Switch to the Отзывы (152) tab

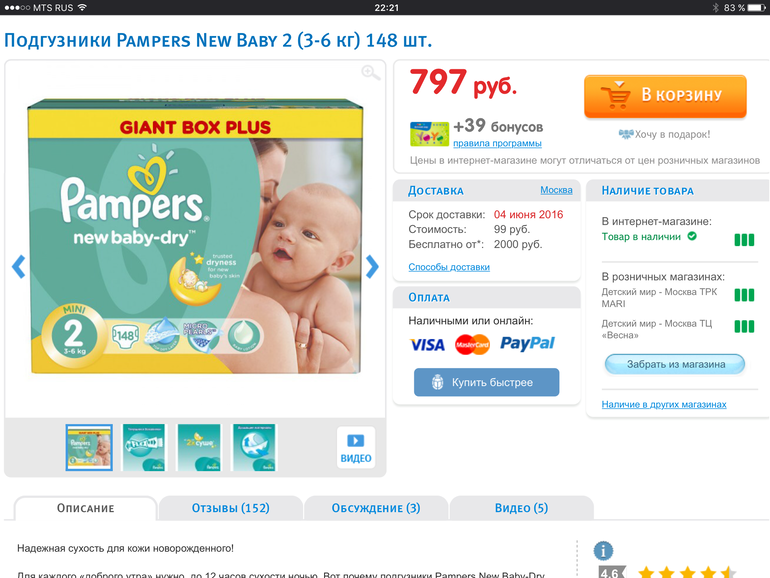[x=230, y=508]
